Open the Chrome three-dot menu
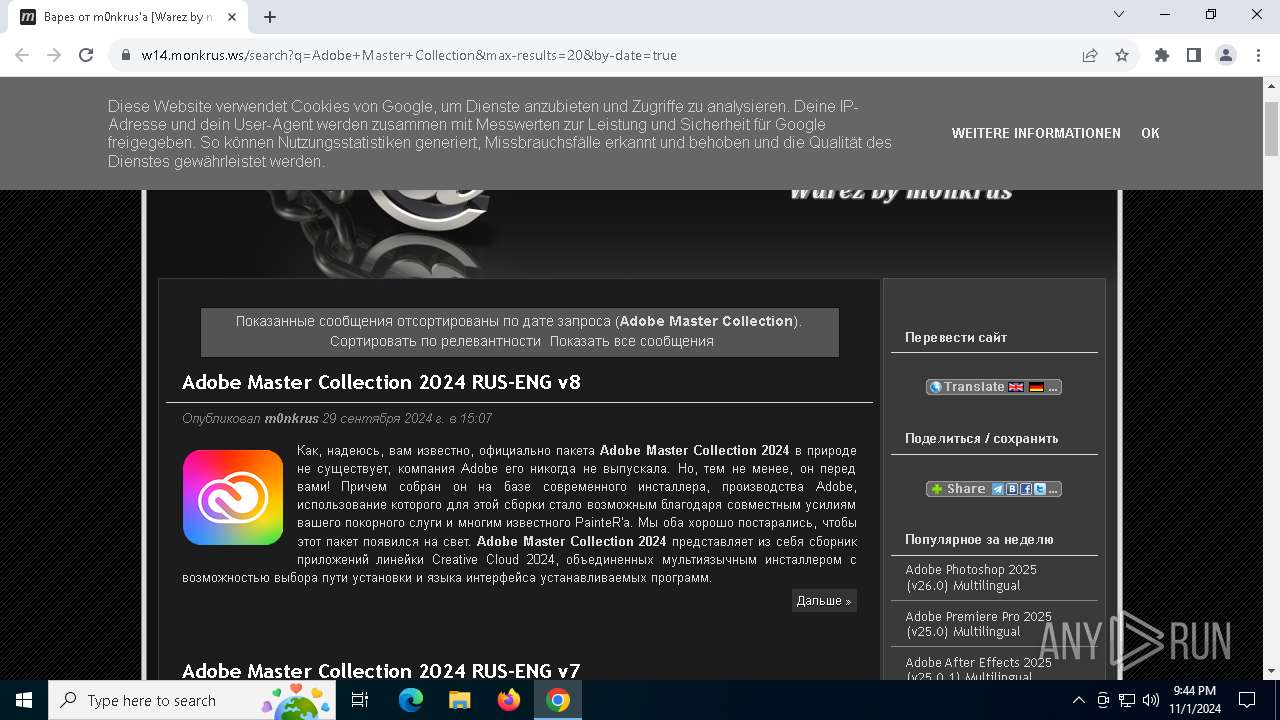 click(x=1257, y=56)
